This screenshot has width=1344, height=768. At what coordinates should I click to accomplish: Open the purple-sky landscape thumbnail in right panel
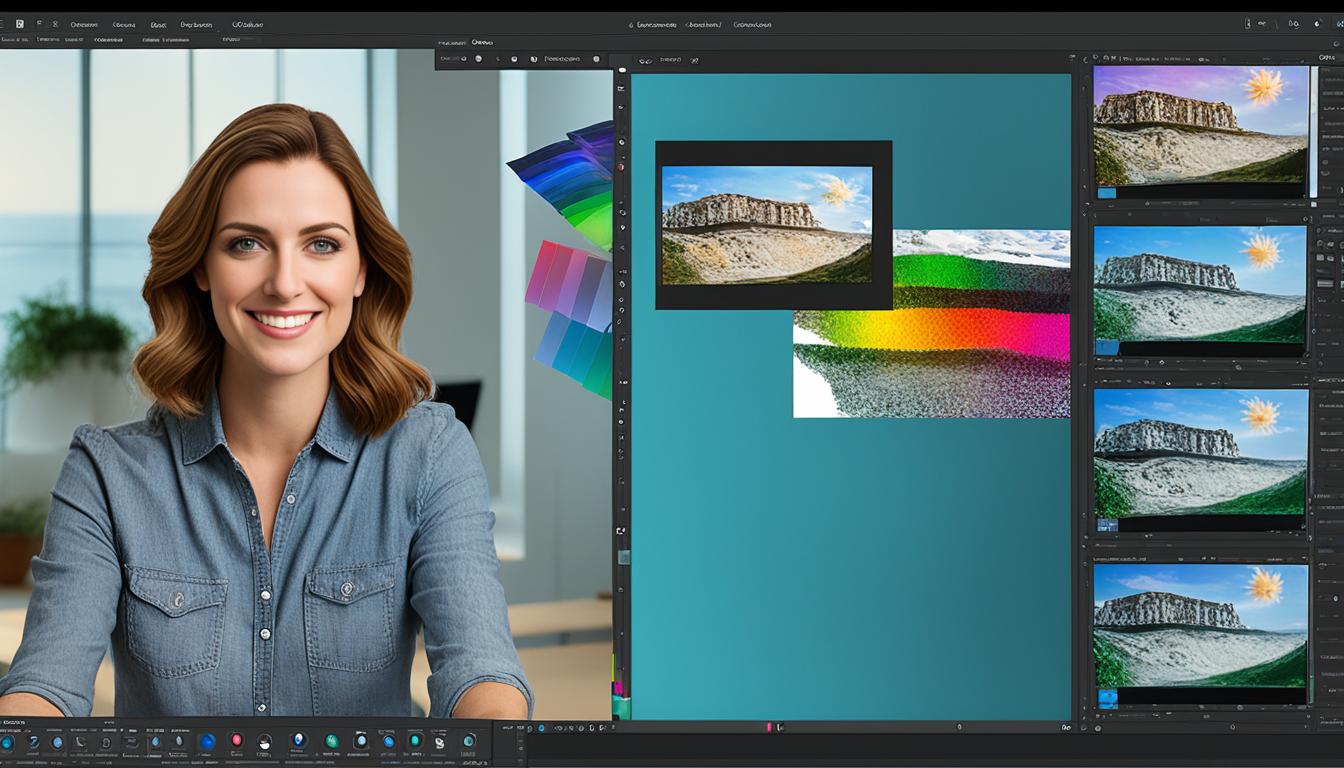pos(1201,126)
